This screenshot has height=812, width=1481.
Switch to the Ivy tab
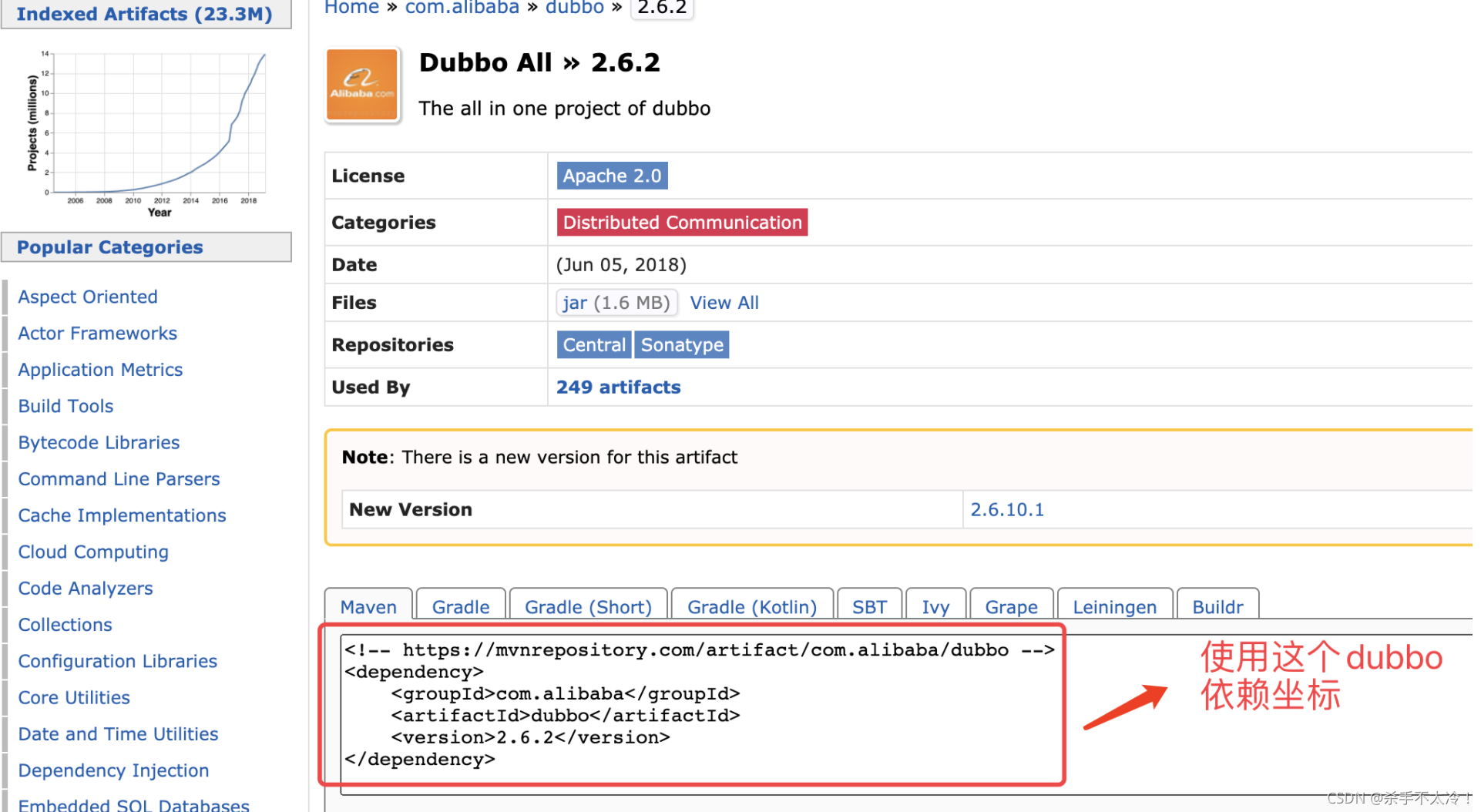(x=935, y=606)
